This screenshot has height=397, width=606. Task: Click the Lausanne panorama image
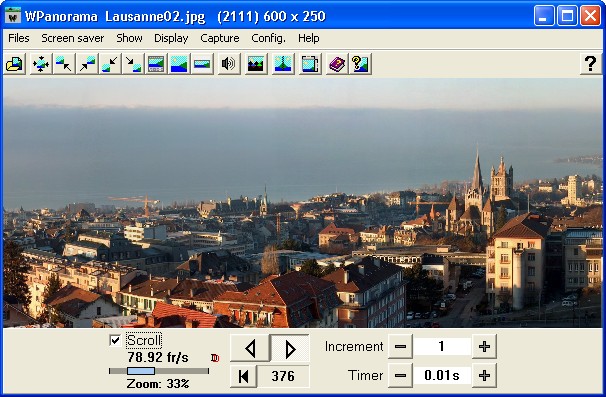point(303,203)
